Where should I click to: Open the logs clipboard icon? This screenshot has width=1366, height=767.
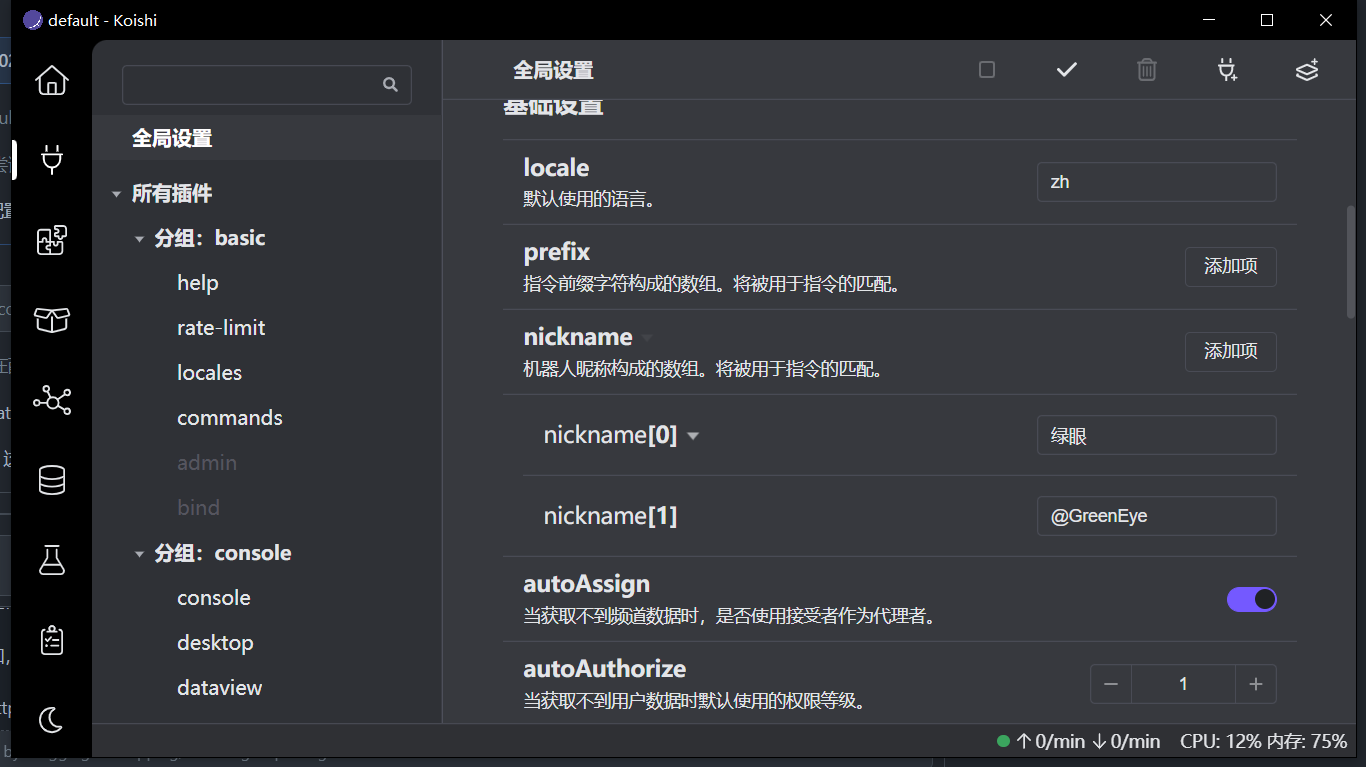point(52,640)
